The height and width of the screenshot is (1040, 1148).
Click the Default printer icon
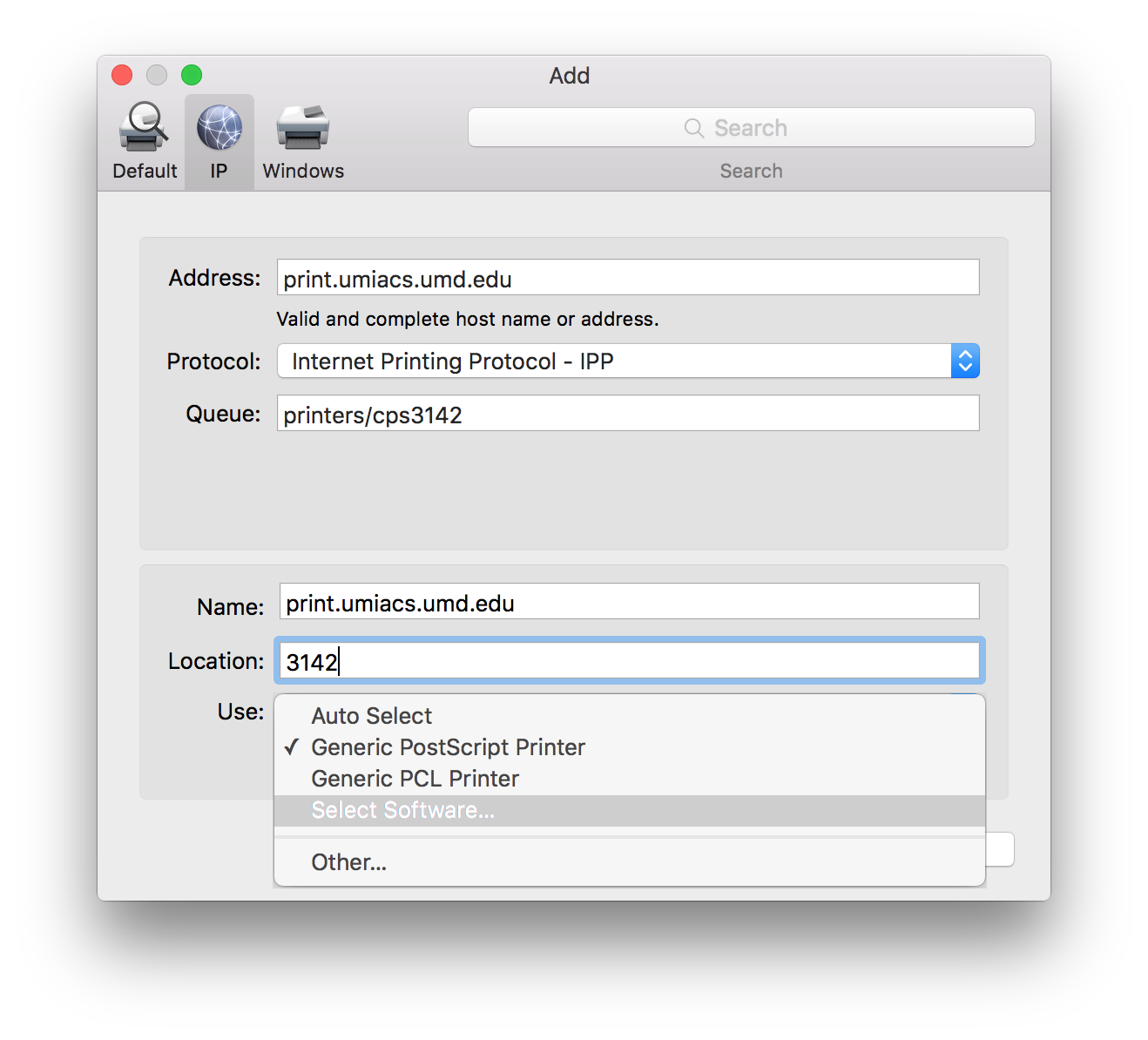click(x=144, y=128)
